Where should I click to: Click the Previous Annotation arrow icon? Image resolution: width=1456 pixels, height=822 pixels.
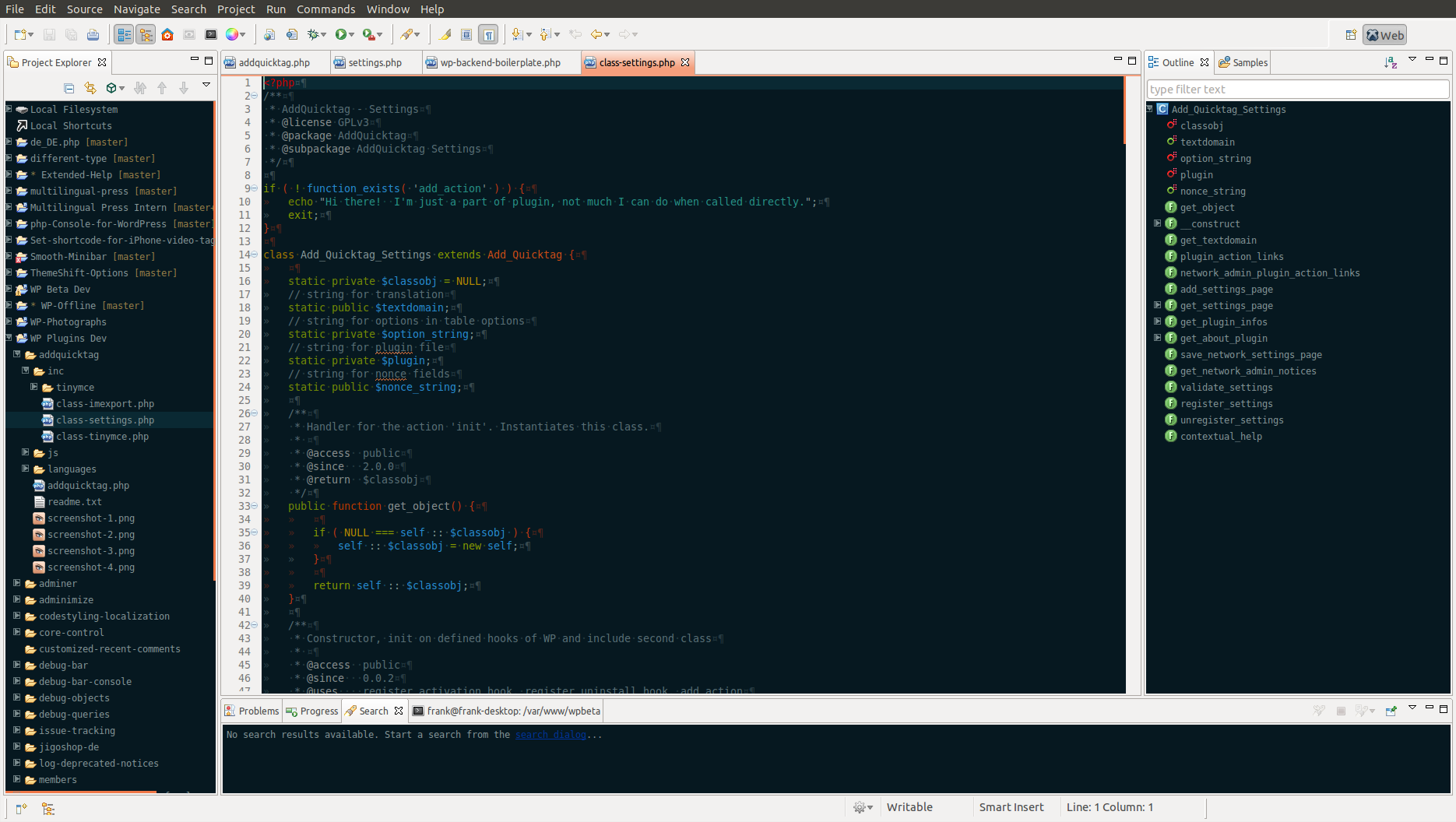pyautogui.click(x=545, y=34)
